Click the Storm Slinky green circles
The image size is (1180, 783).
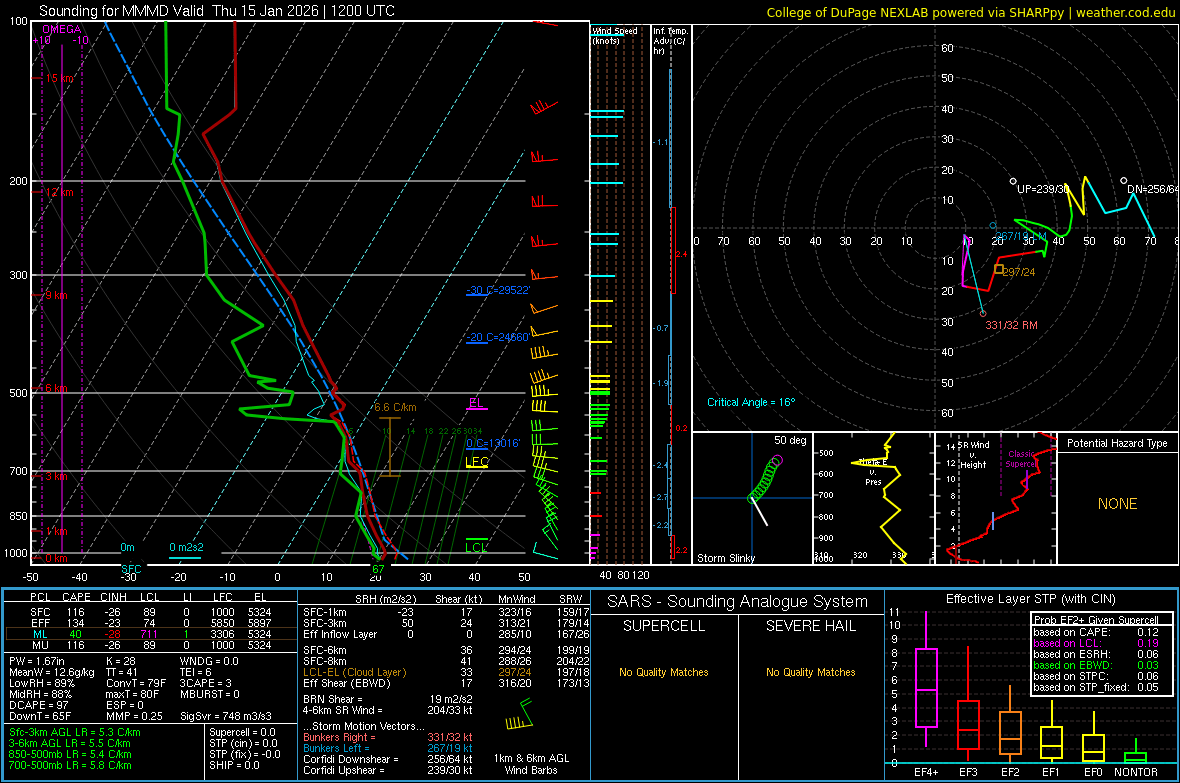click(764, 479)
